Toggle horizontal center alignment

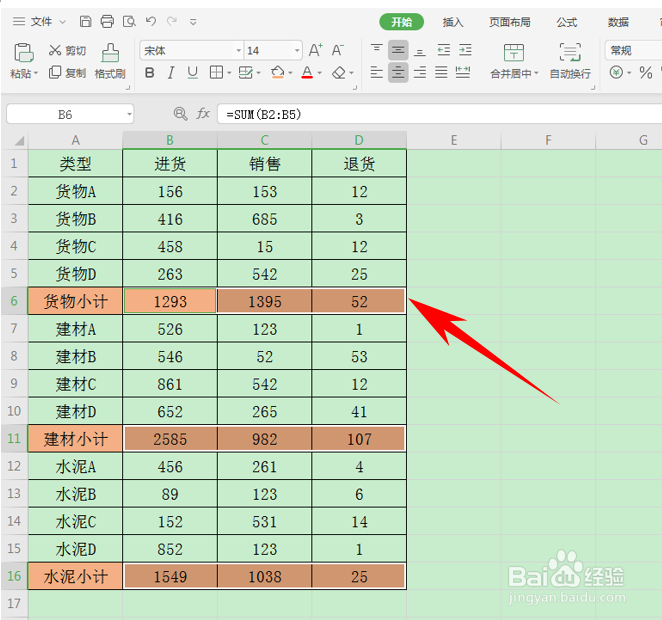[398, 73]
